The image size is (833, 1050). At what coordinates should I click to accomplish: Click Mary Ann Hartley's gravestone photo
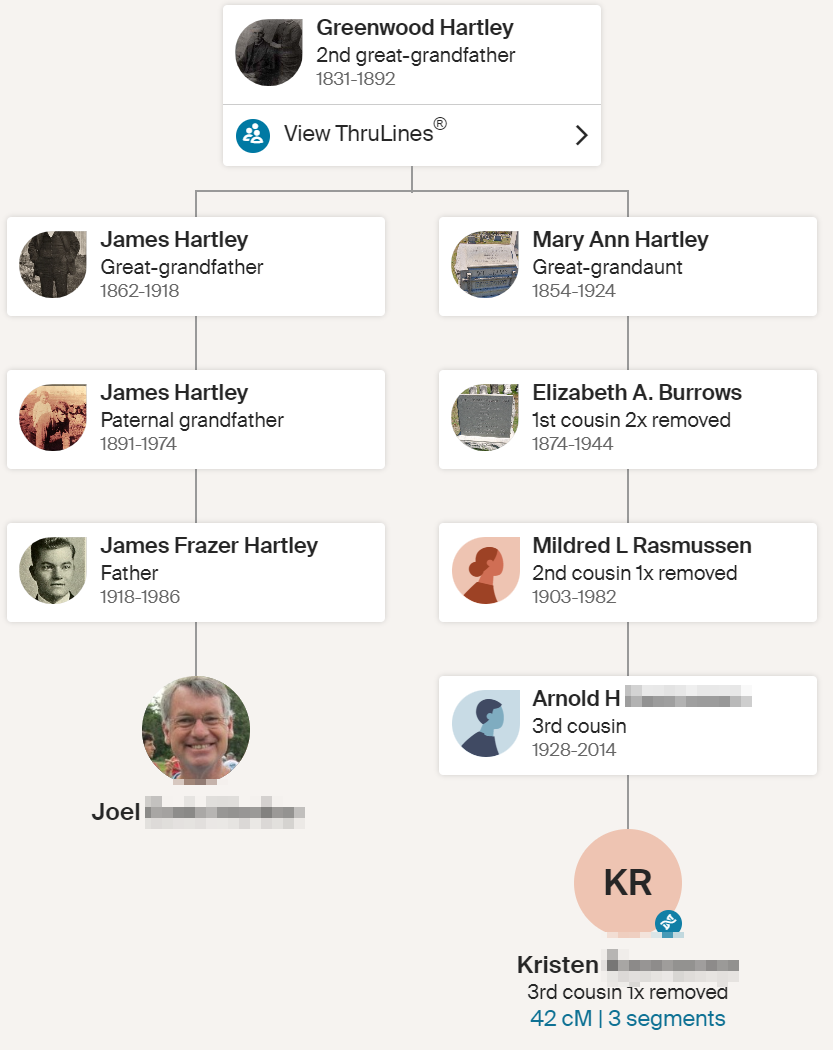point(485,265)
